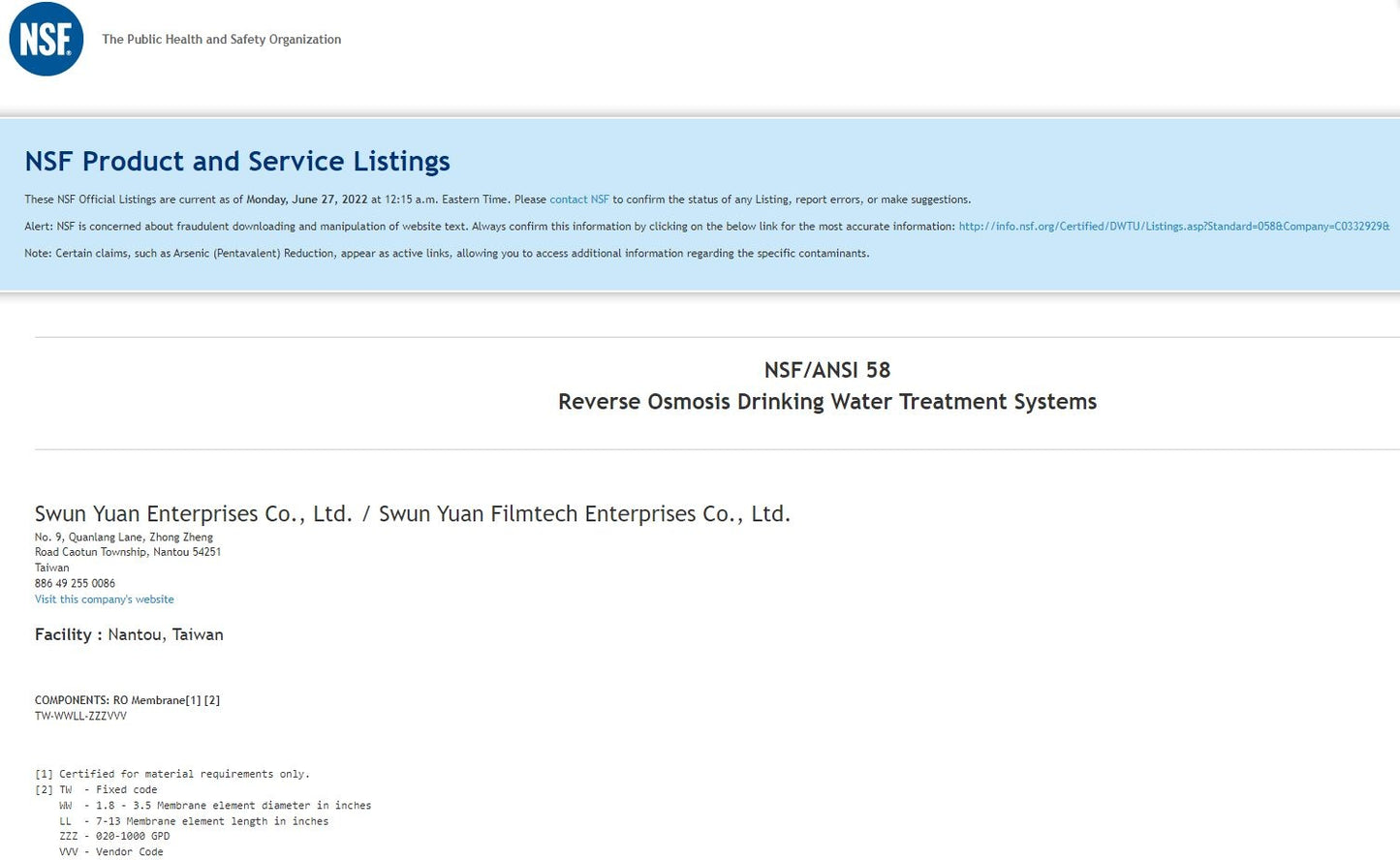Screen dimensions: 1400x860
Task: Click the 'NSF Product and Service Listings' heading
Action: click(237, 161)
